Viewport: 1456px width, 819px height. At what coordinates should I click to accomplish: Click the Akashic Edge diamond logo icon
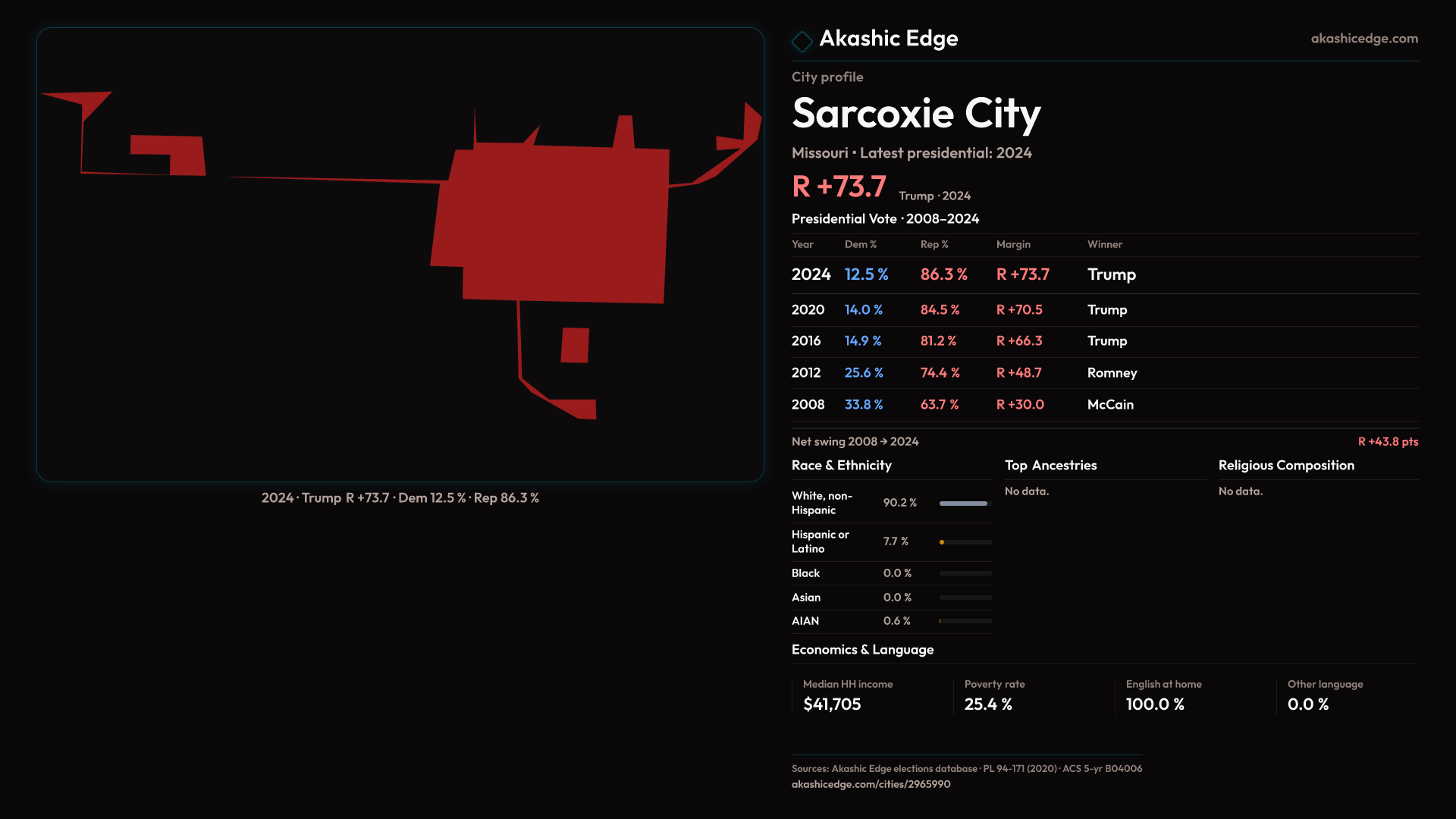click(x=802, y=41)
